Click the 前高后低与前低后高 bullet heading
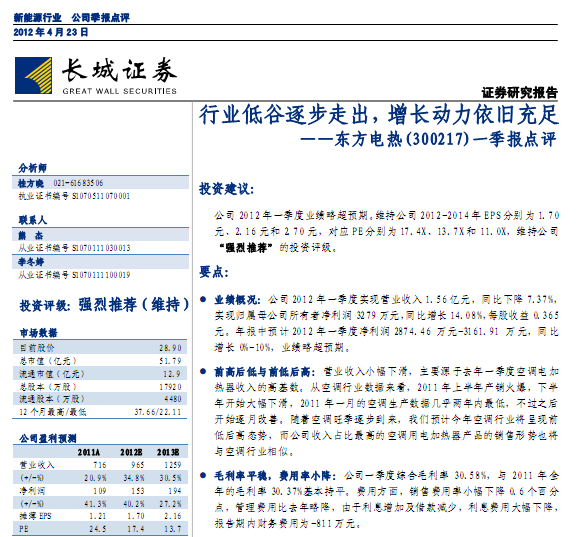 [264, 372]
